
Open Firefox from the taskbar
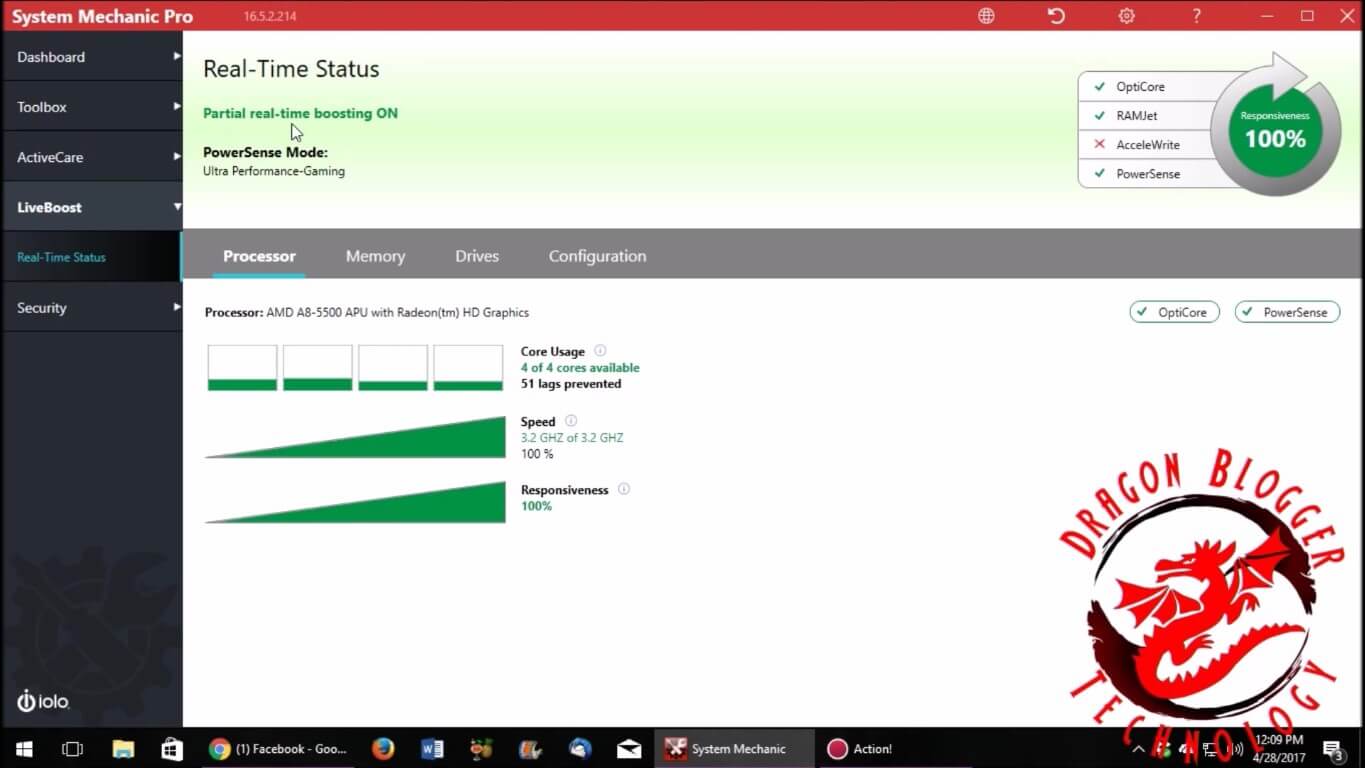(x=383, y=748)
